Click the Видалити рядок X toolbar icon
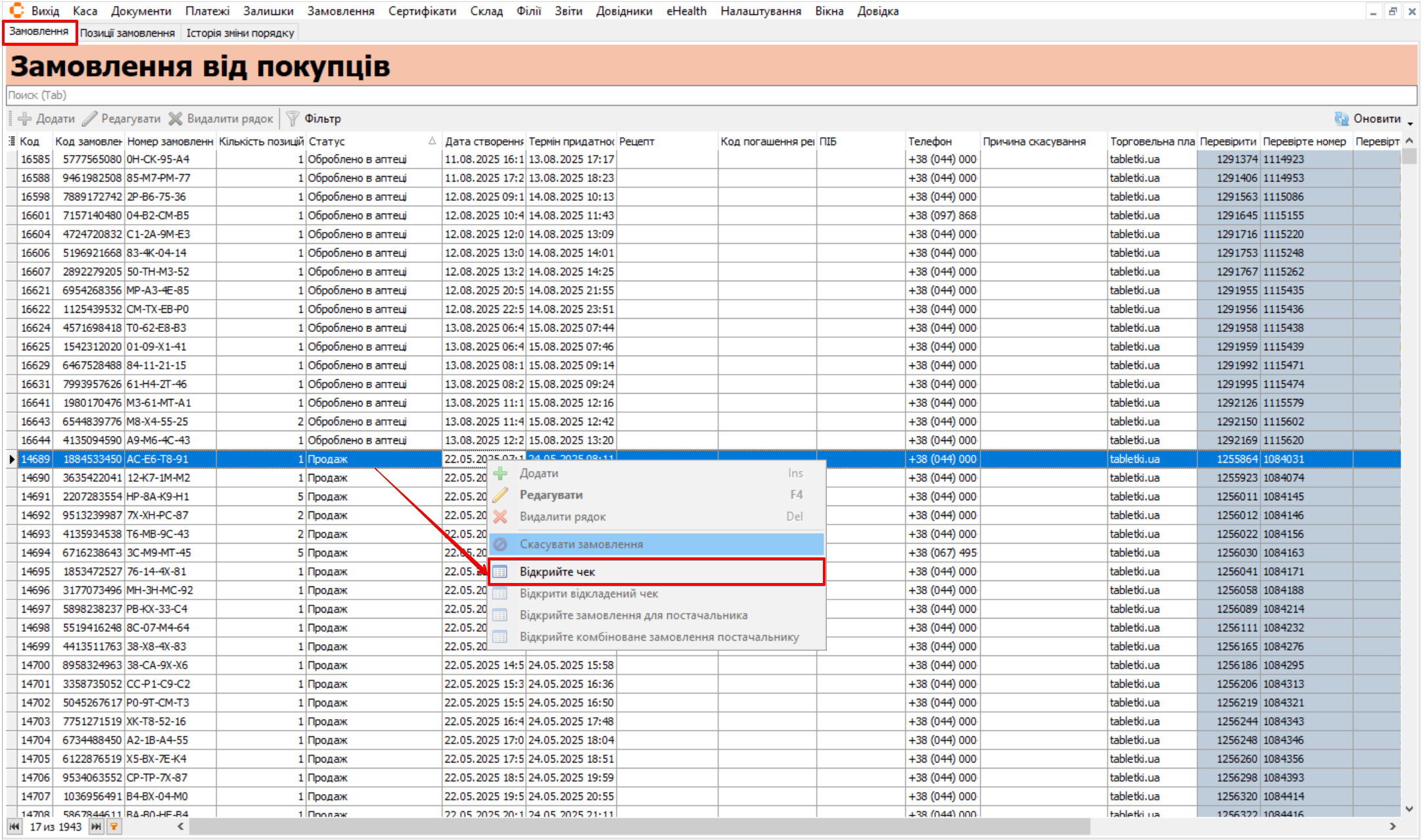 point(175,119)
